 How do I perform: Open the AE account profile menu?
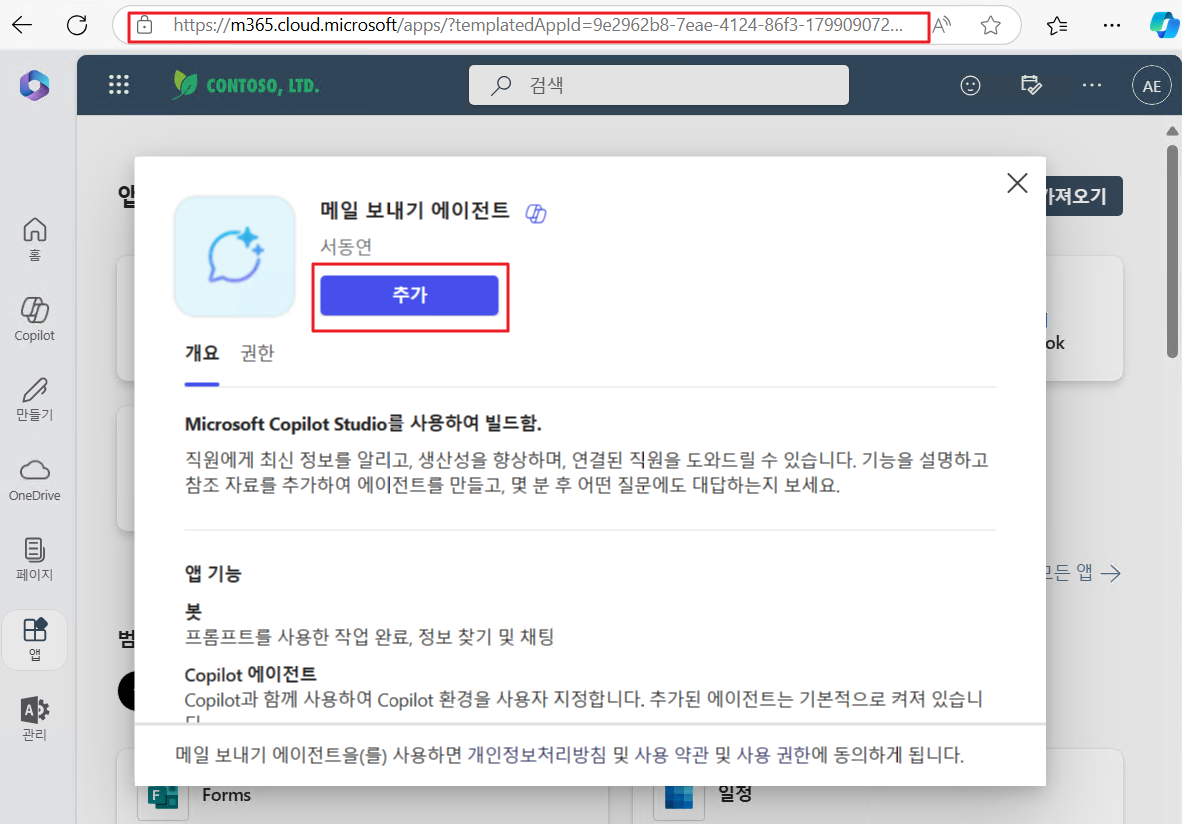1151,86
